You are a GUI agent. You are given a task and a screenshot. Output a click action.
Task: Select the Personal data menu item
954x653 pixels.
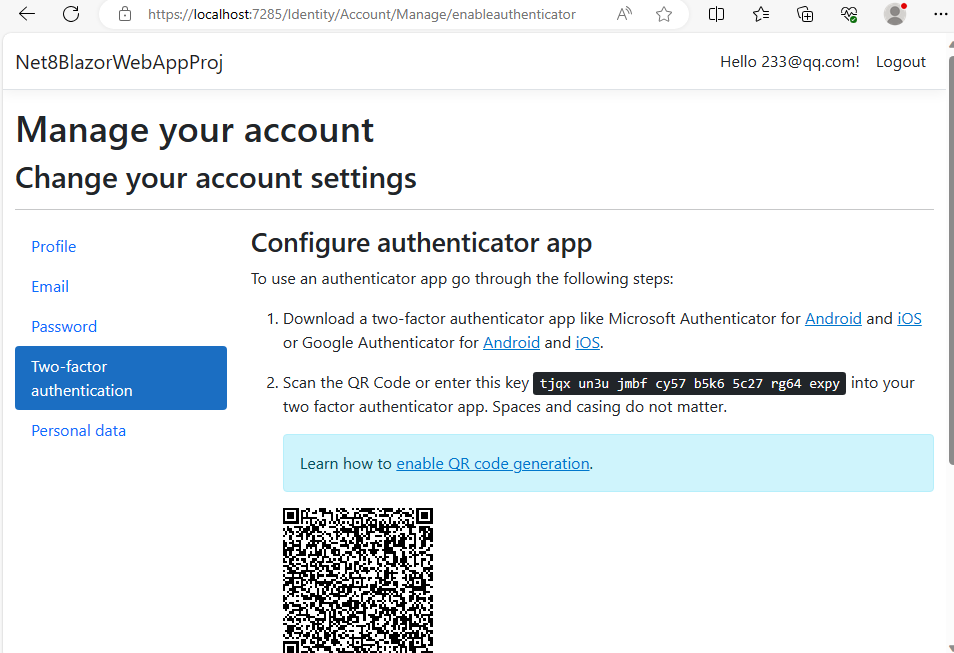pos(78,431)
